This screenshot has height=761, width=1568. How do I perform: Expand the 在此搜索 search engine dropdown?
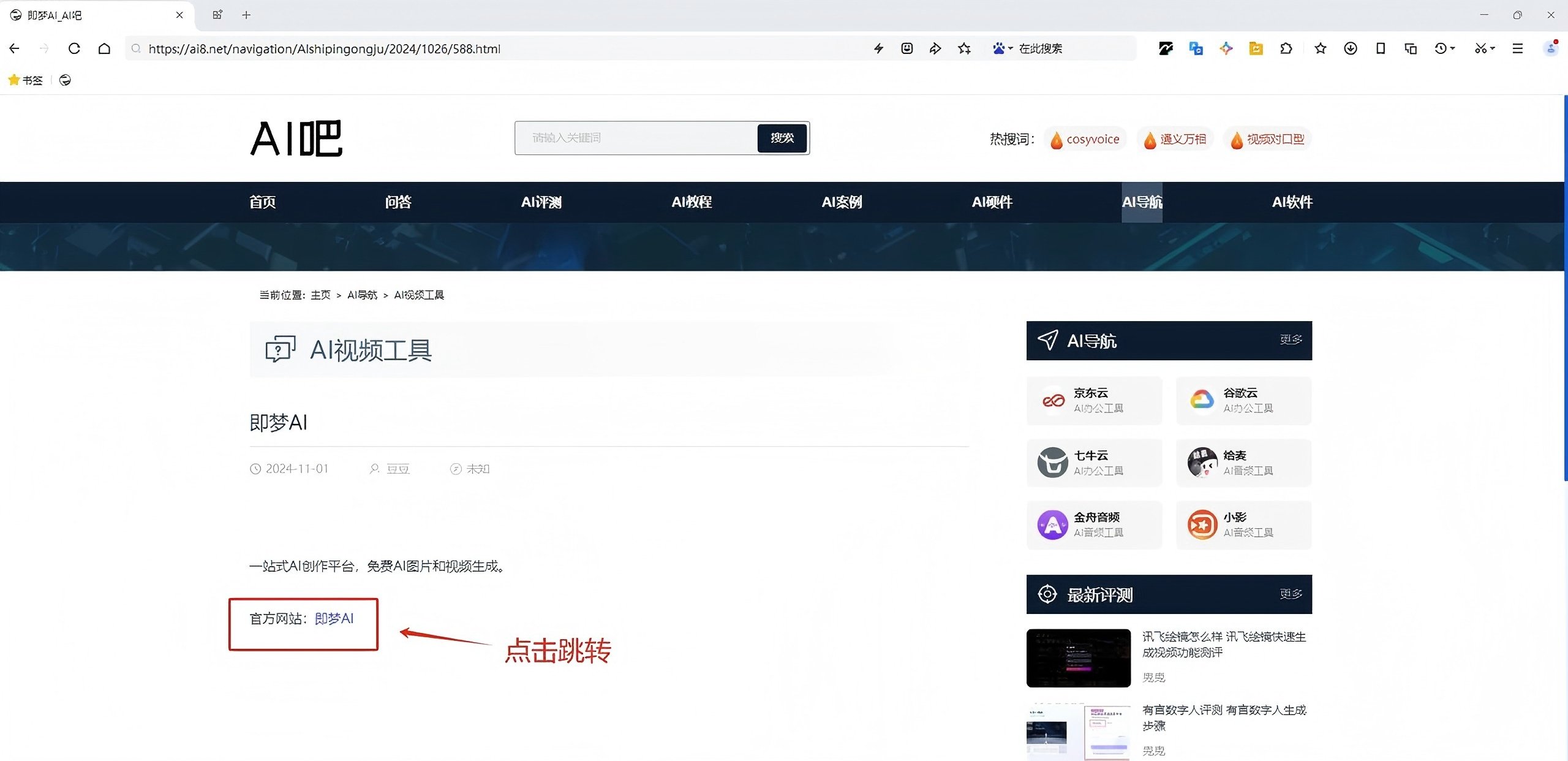coord(1009,48)
